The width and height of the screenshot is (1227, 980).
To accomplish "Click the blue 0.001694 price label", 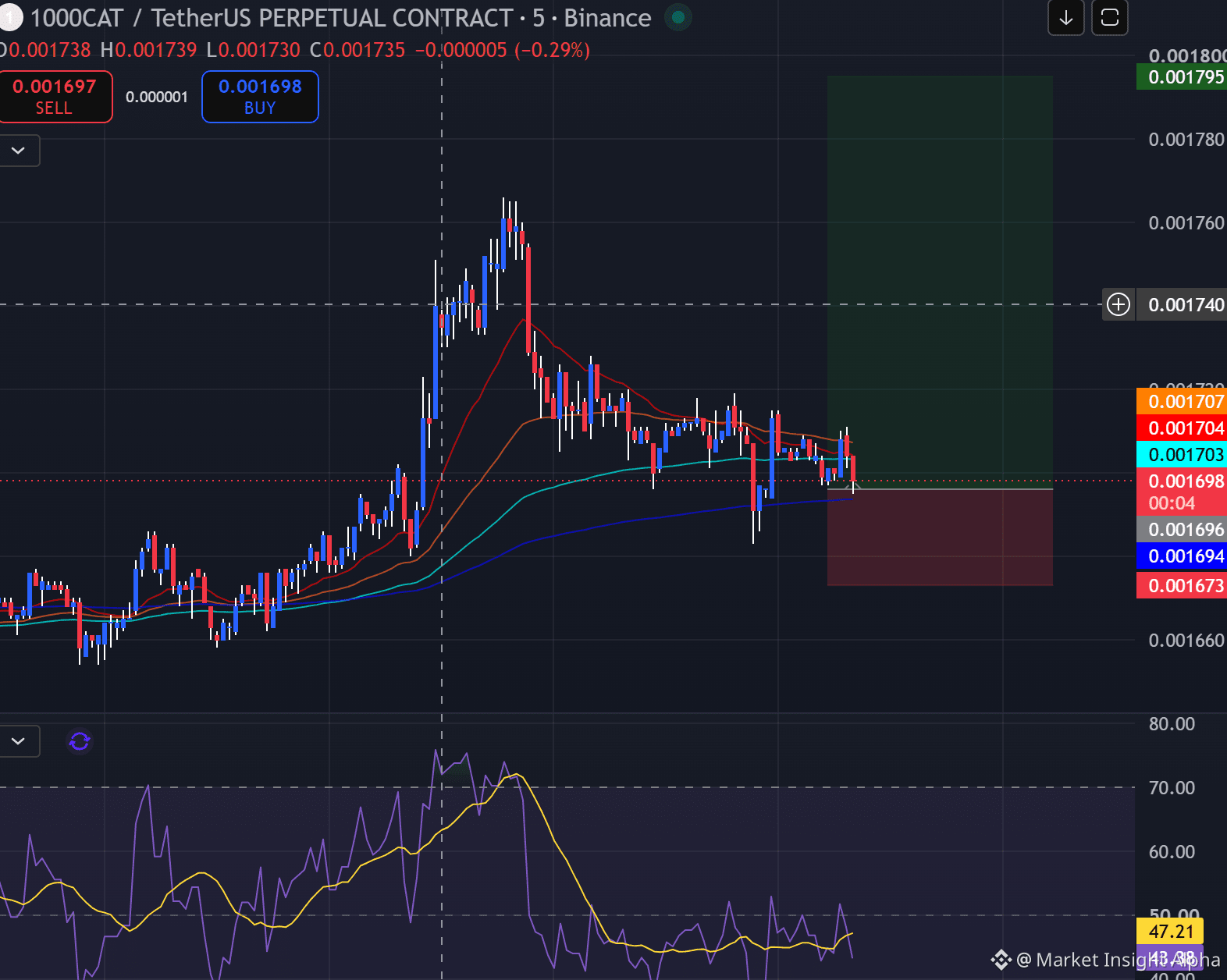I will pyautogui.click(x=1182, y=556).
